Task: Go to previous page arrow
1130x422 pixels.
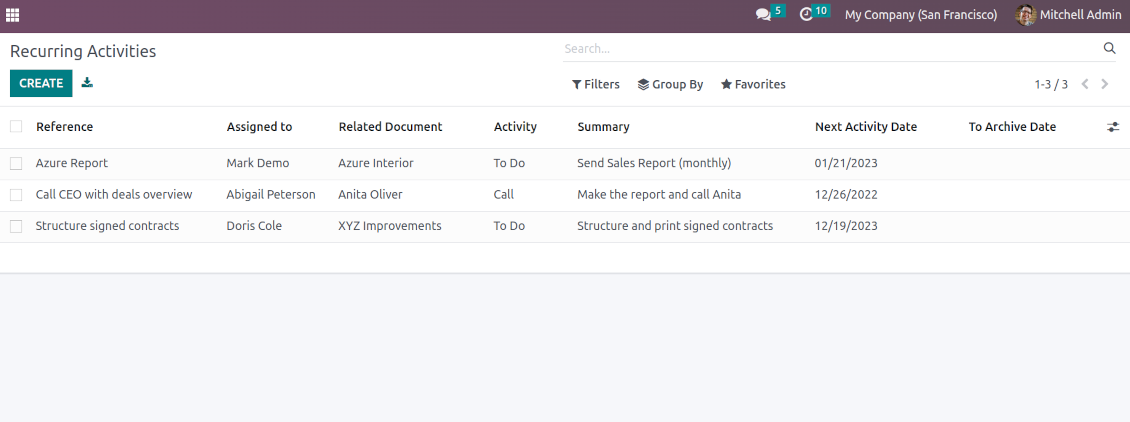Action: (x=1085, y=84)
